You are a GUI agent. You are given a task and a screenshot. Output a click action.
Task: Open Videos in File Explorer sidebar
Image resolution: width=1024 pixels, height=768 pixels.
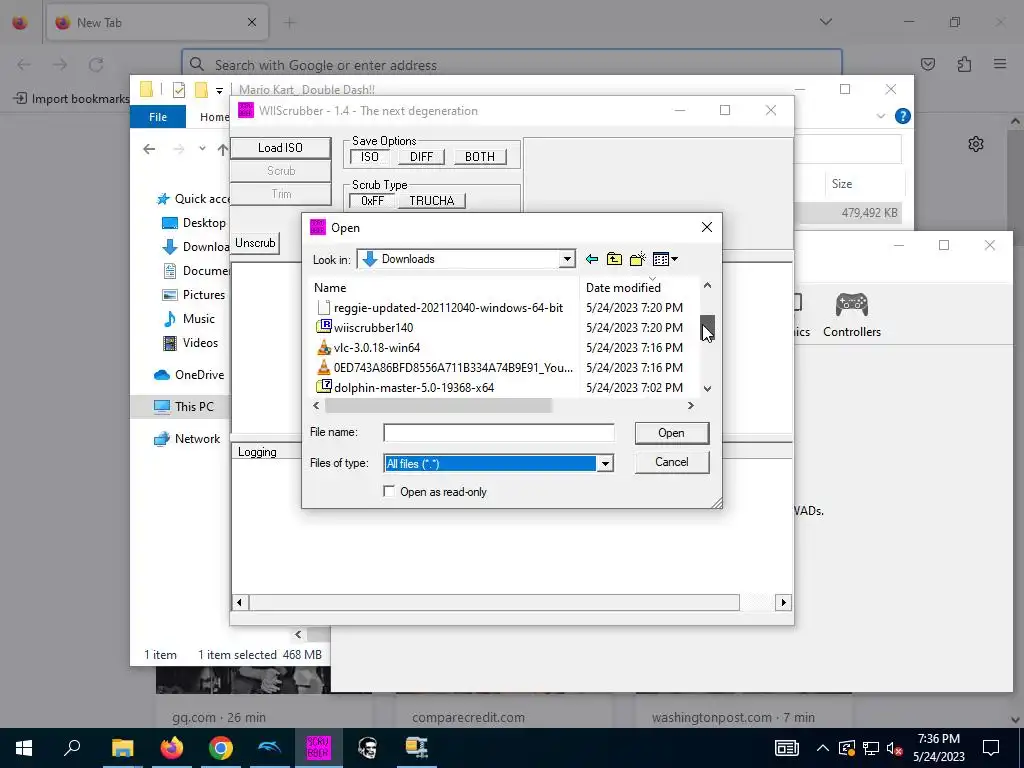pyautogui.click(x=190, y=343)
